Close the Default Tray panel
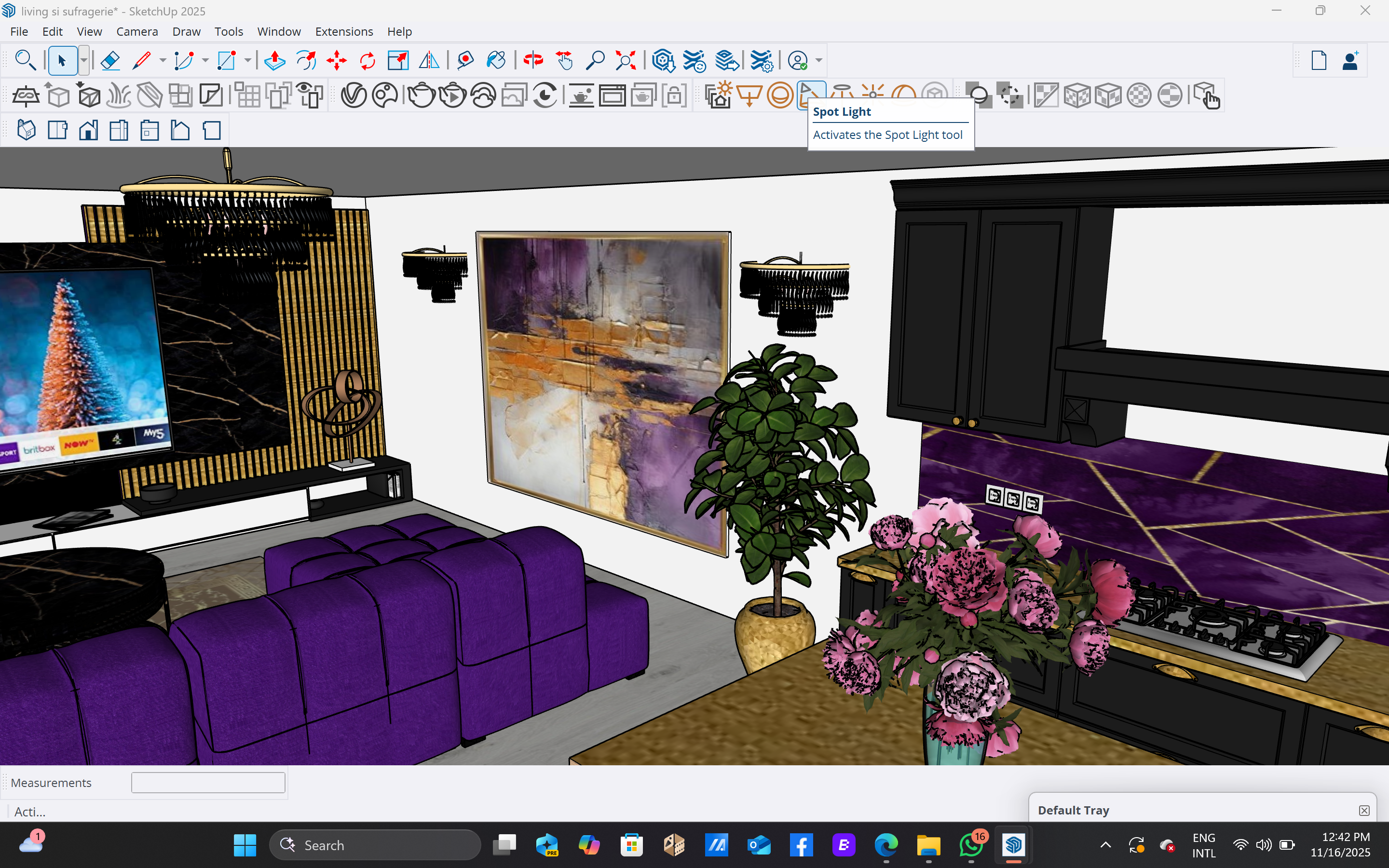The image size is (1389, 868). (x=1364, y=810)
